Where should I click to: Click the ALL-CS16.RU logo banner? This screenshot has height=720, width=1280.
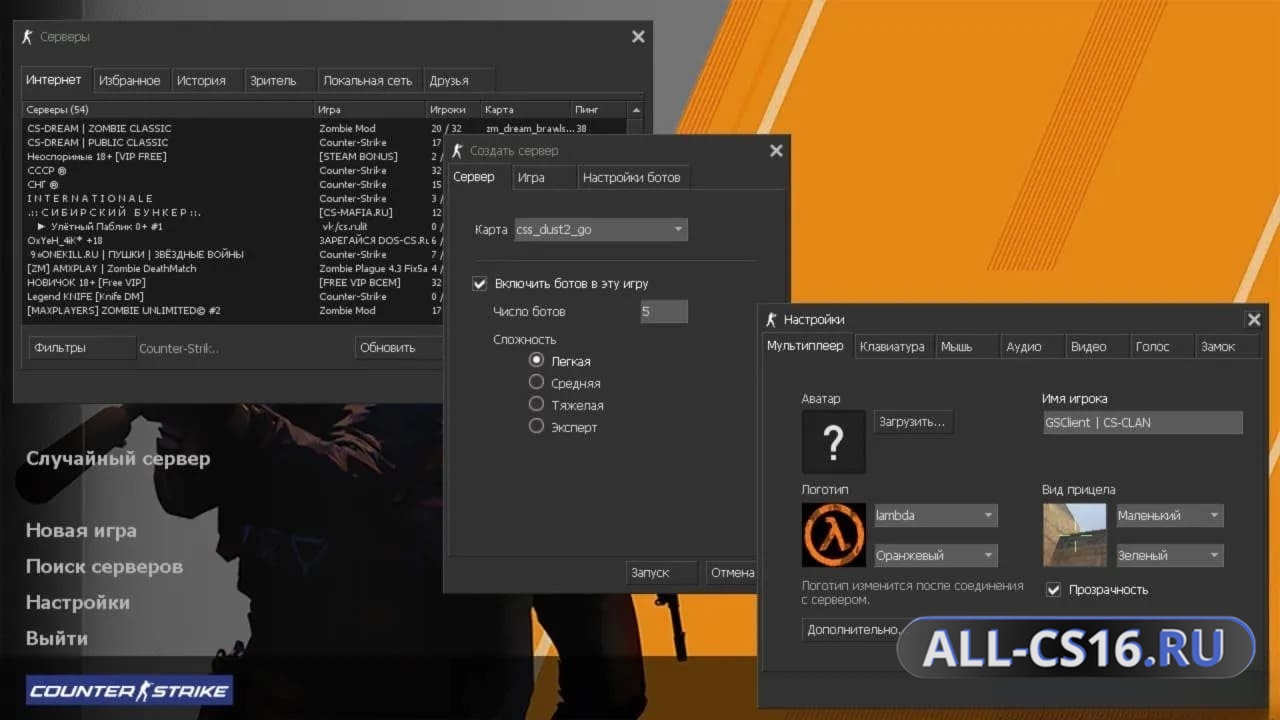tap(1076, 648)
